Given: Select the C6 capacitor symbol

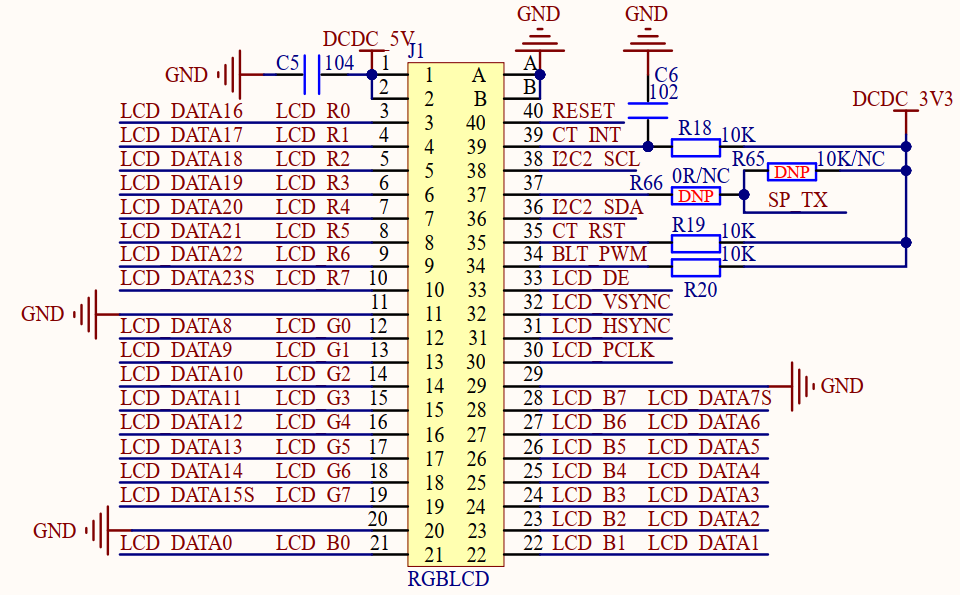Looking at the screenshot, I should (x=648, y=111).
